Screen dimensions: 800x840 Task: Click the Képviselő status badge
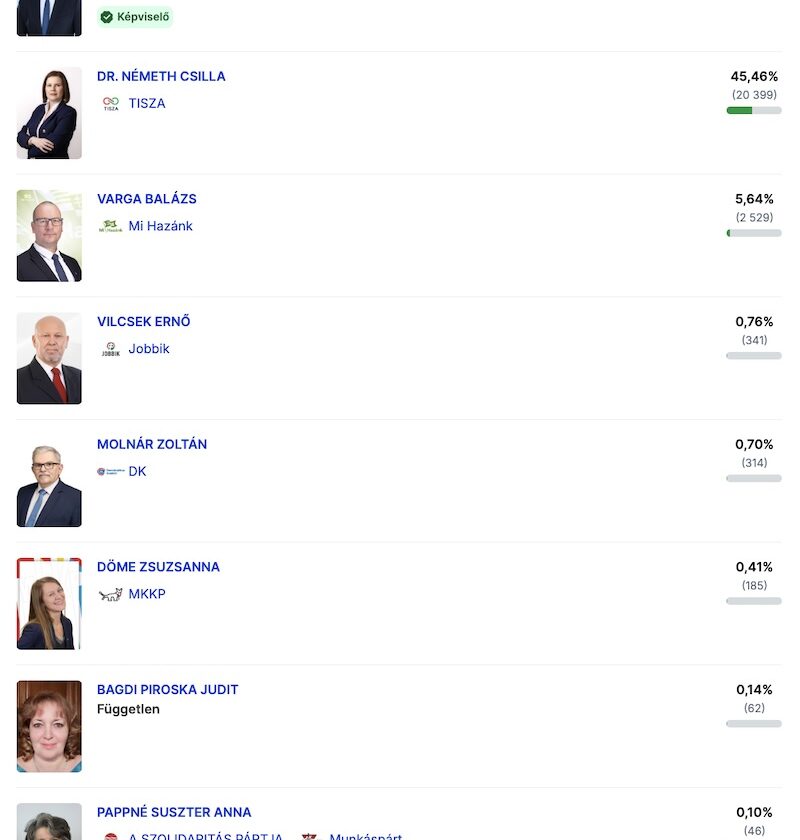[x=135, y=17]
